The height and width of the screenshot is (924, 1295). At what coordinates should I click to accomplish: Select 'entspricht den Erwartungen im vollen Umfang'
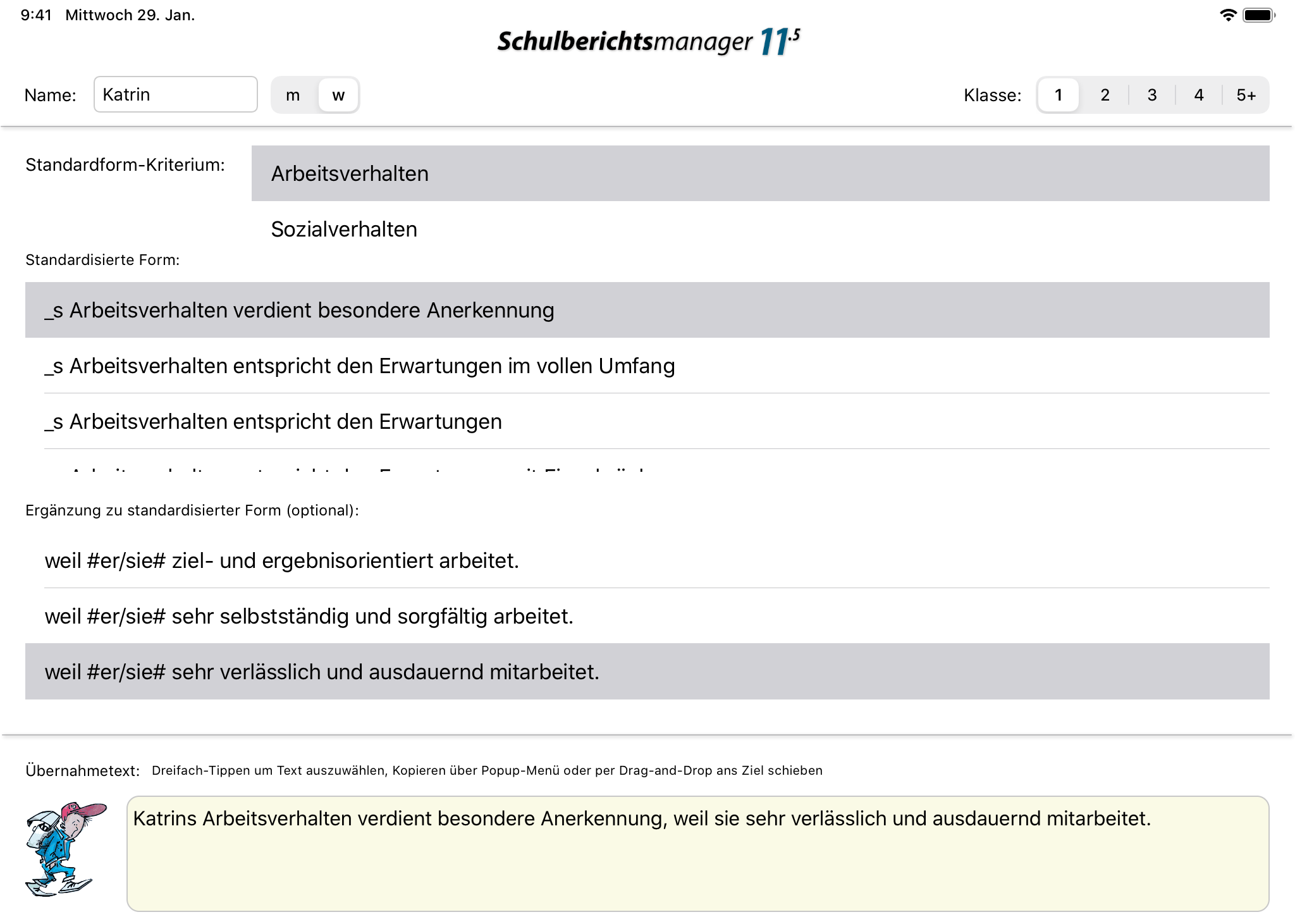pyautogui.click(x=647, y=366)
